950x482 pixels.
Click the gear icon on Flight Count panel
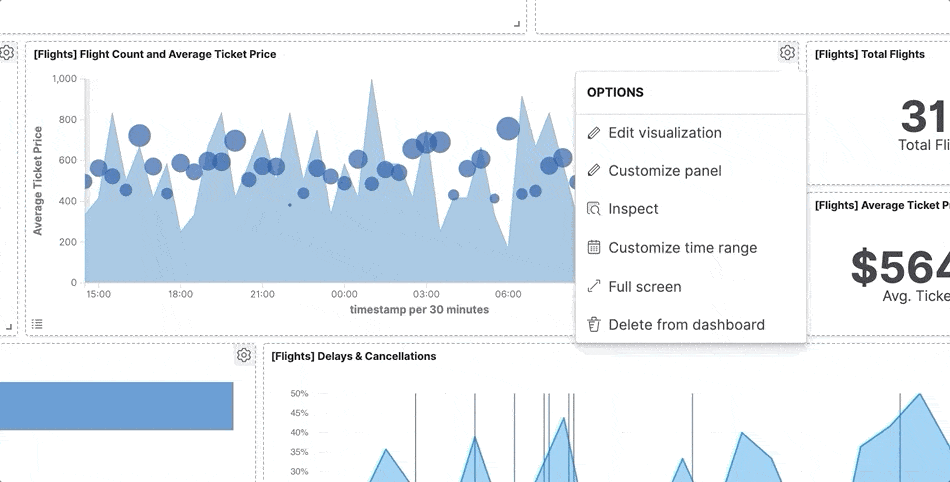pyautogui.click(x=787, y=53)
